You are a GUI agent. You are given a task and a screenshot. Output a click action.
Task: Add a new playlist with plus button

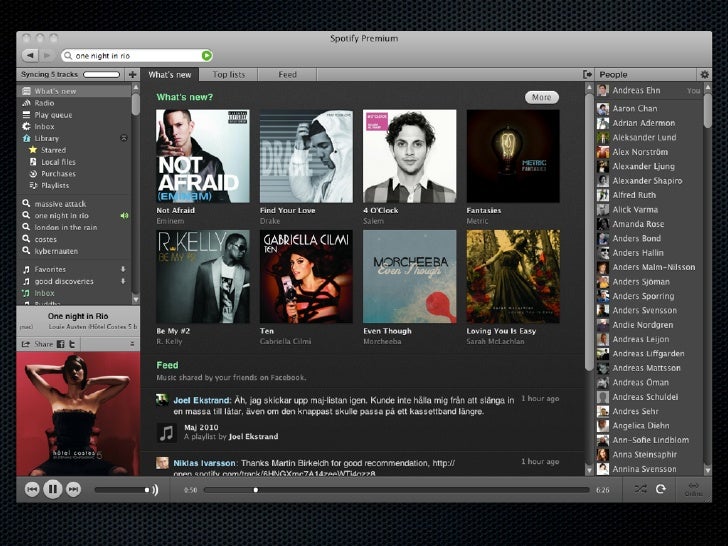coord(132,74)
